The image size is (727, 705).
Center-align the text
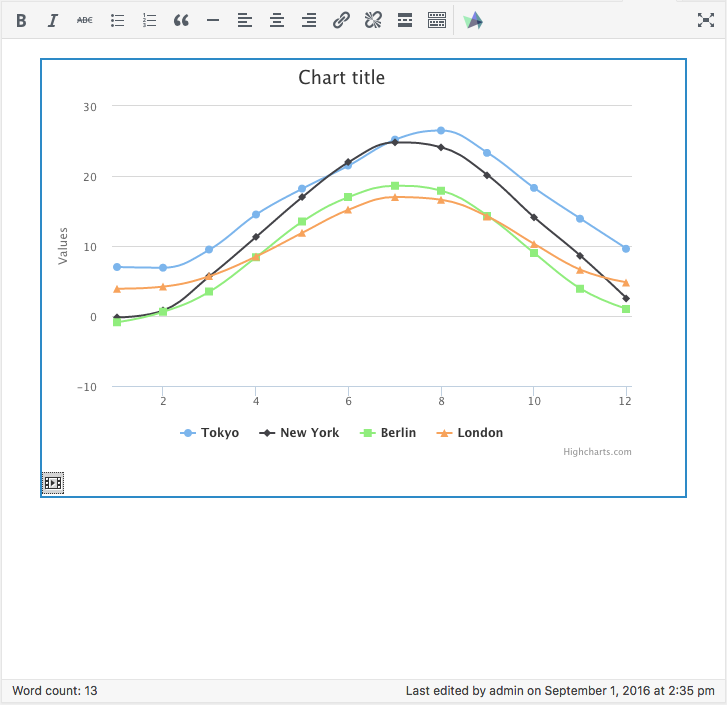click(277, 20)
